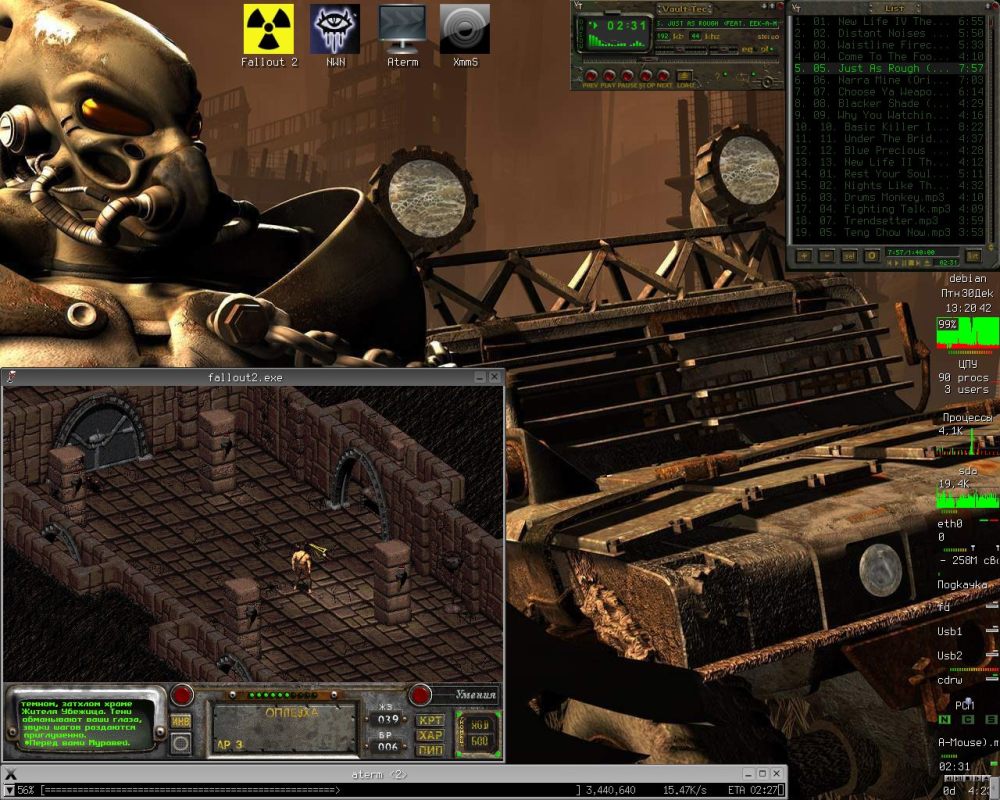Toggle the equalizer with the eq button
1000x800 pixels.
pyautogui.click(x=749, y=50)
